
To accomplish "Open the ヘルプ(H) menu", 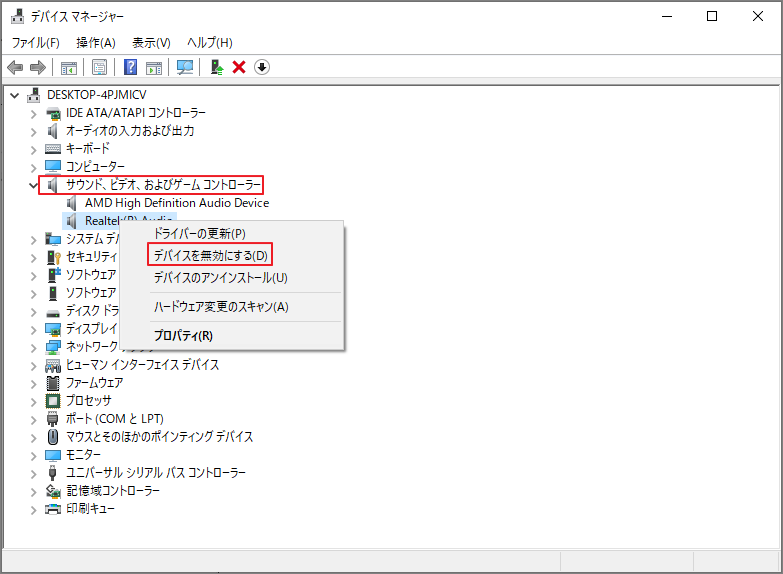I will (x=210, y=42).
